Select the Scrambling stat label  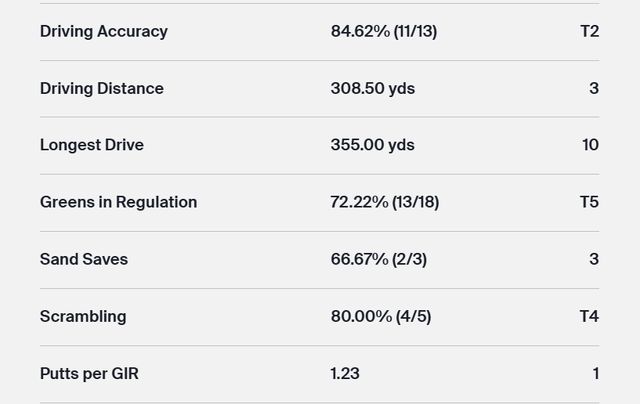click(83, 316)
